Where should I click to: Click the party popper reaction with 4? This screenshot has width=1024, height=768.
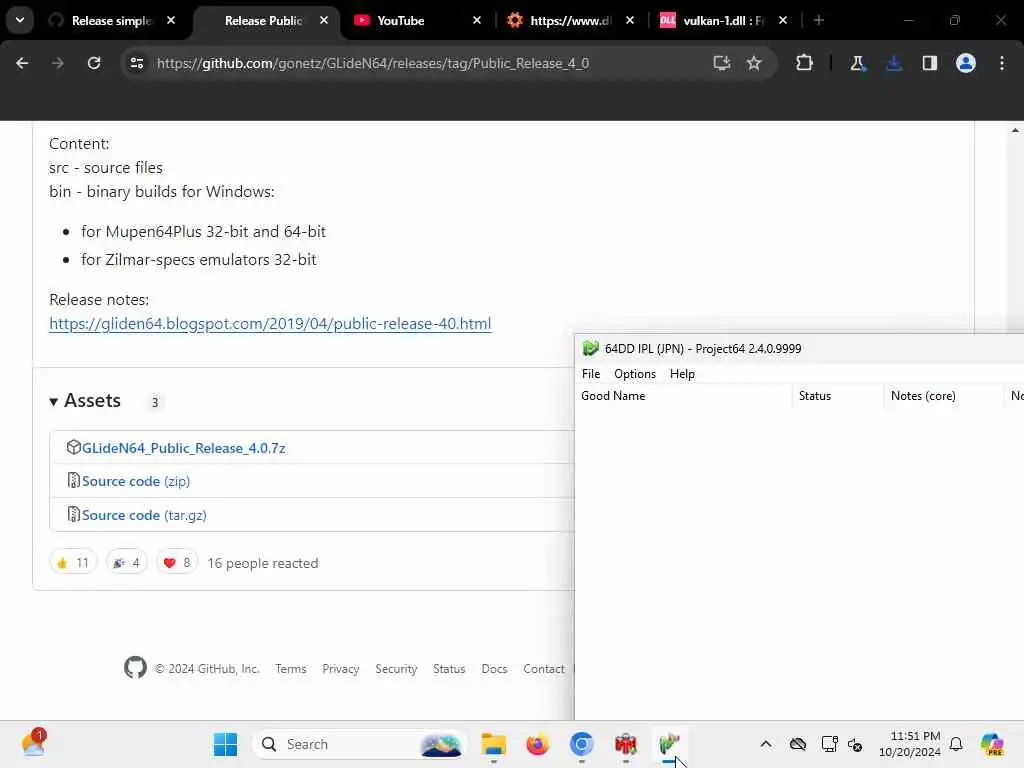[x=127, y=562]
